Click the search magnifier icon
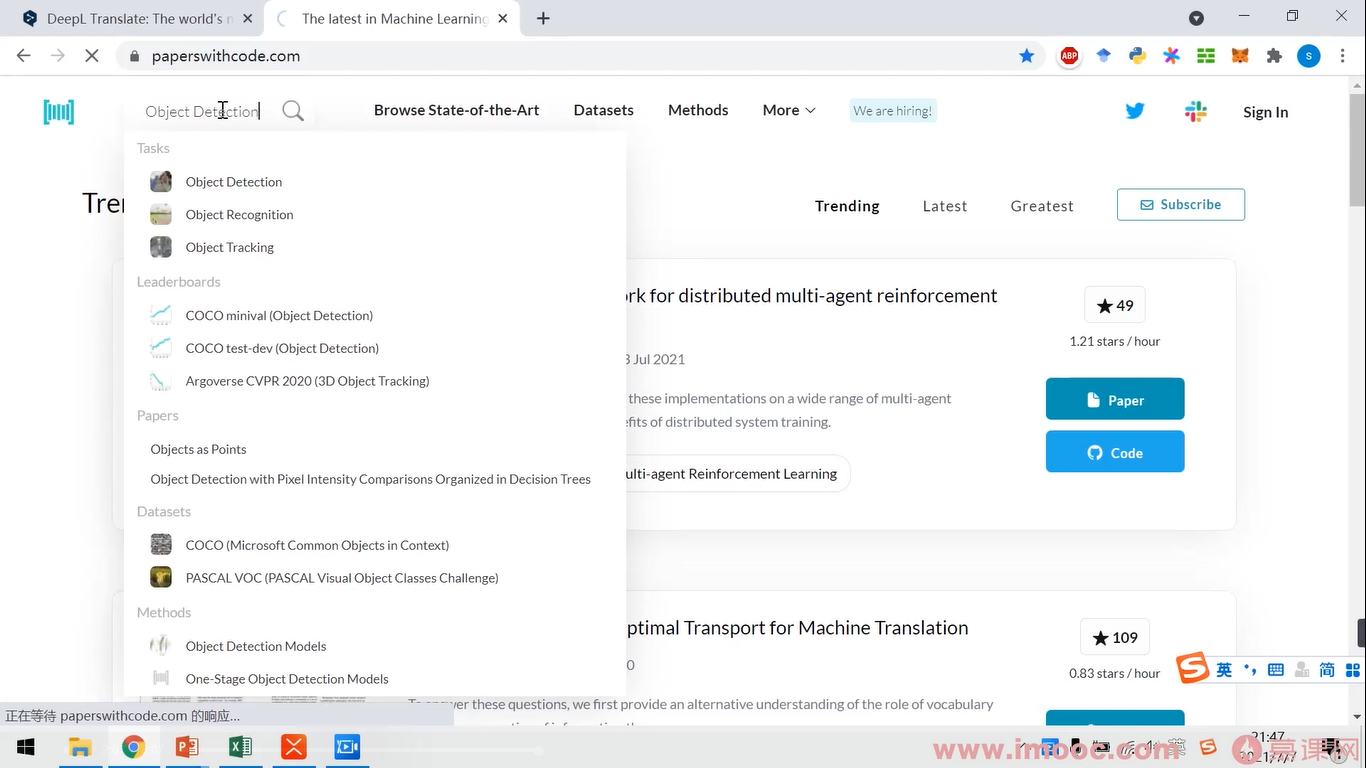The width and height of the screenshot is (1366, 768). click(293, 111)
